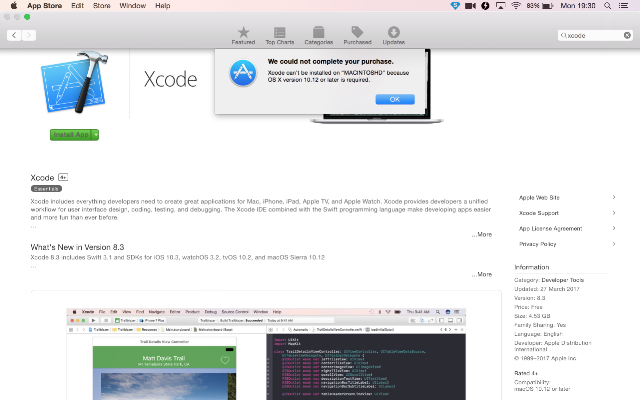Open the App Store menu
Screen dimensions: 640x400
pos(44,6)
